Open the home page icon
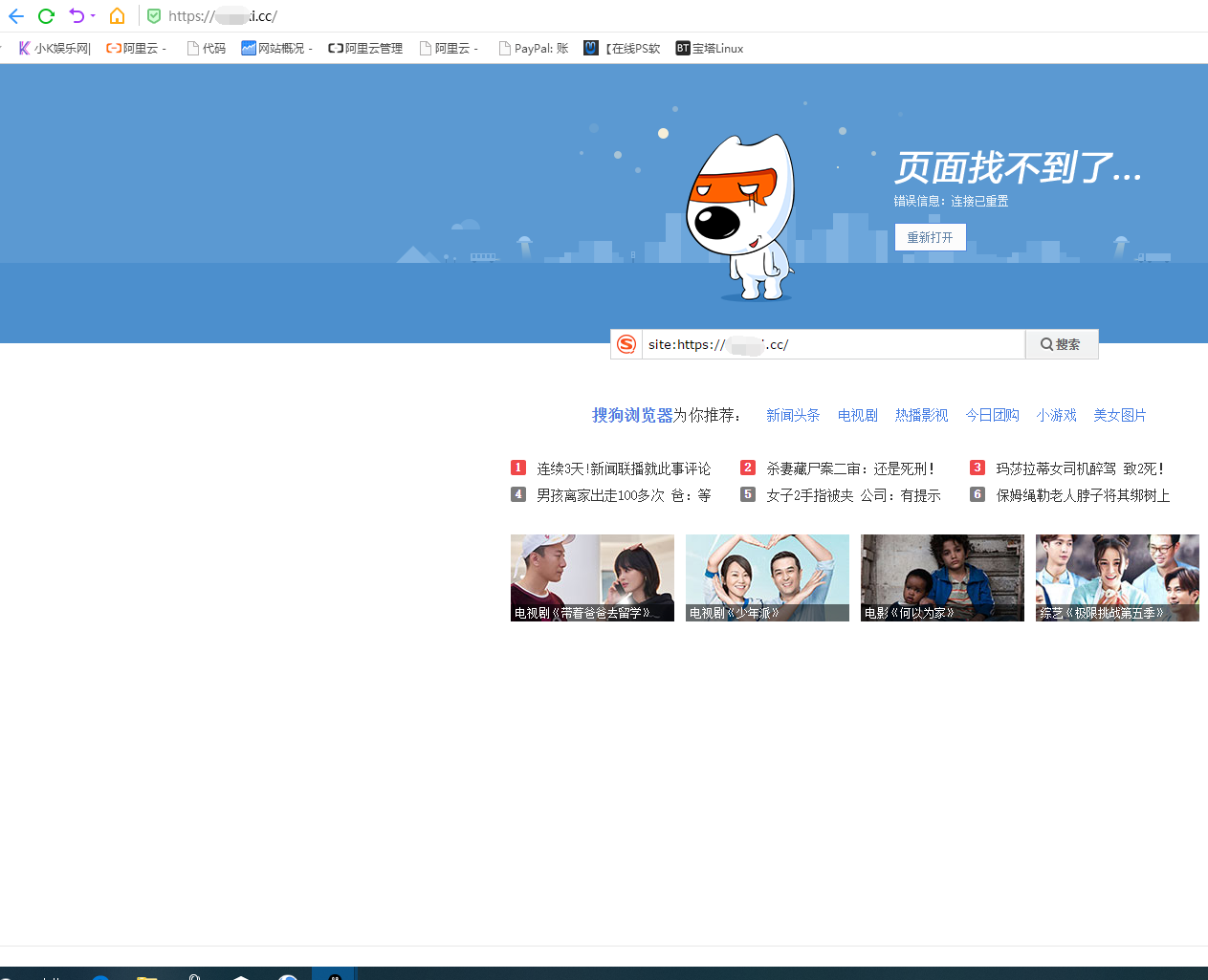Screen dimensions: 1208x980 (x=117, y=16)
